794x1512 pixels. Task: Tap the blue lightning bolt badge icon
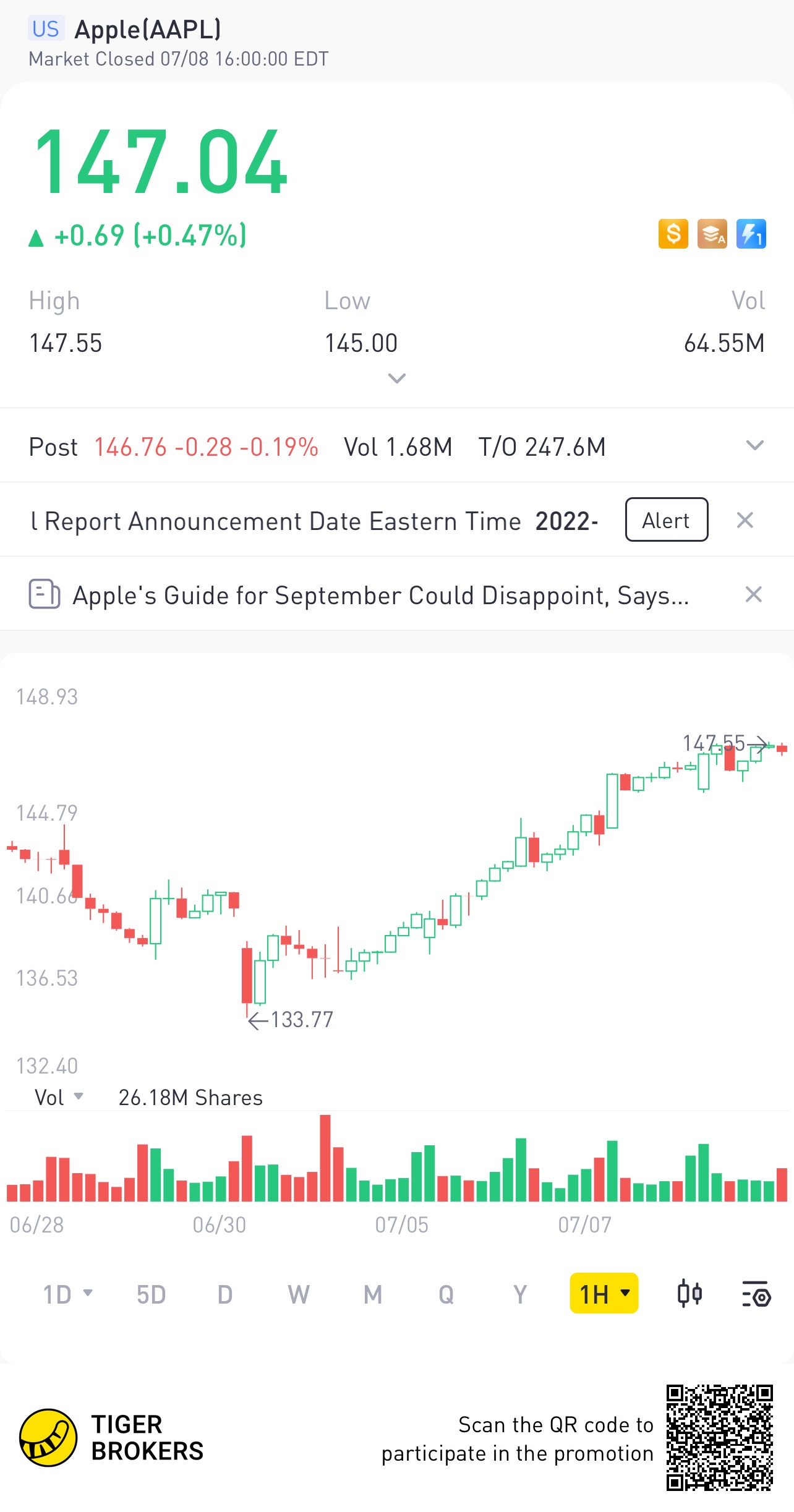coord(751,234)
